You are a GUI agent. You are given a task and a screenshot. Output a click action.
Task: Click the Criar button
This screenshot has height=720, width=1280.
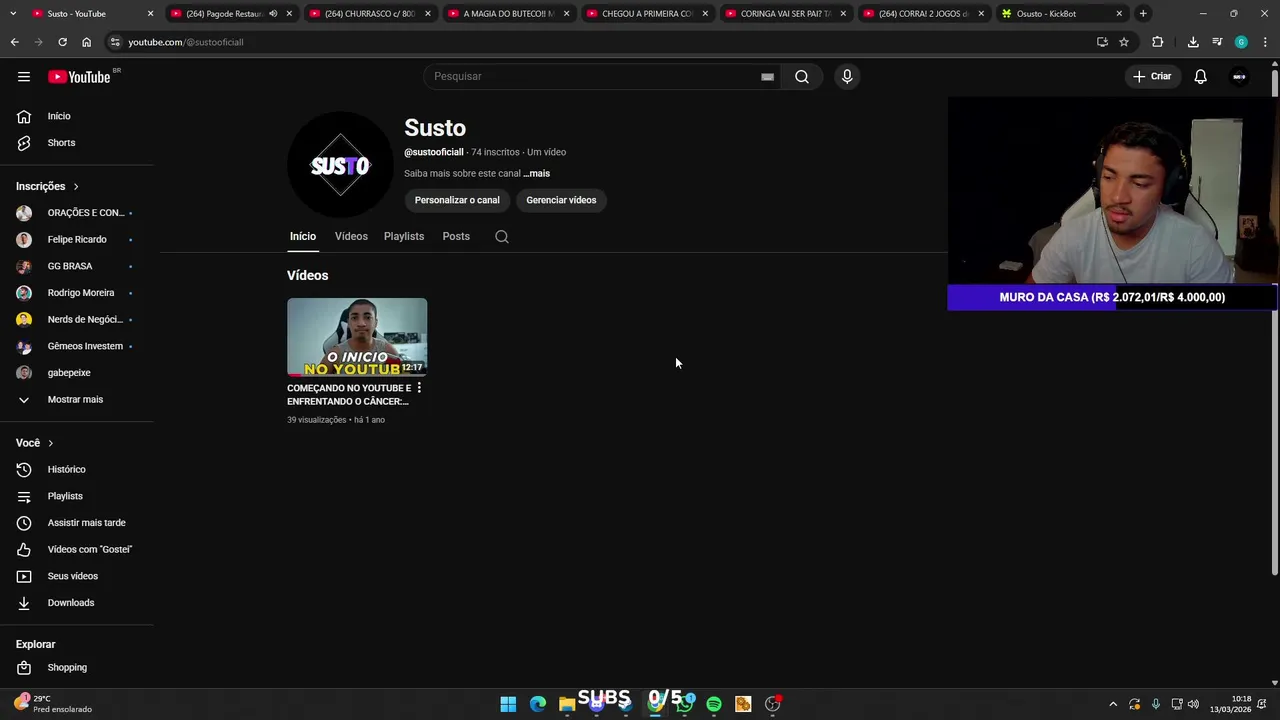click(1152, 77)
